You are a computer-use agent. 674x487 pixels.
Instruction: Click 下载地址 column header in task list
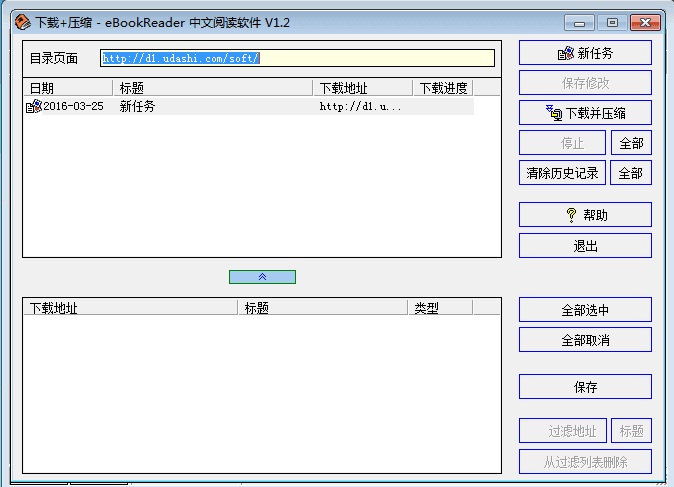tap(362, 88)
